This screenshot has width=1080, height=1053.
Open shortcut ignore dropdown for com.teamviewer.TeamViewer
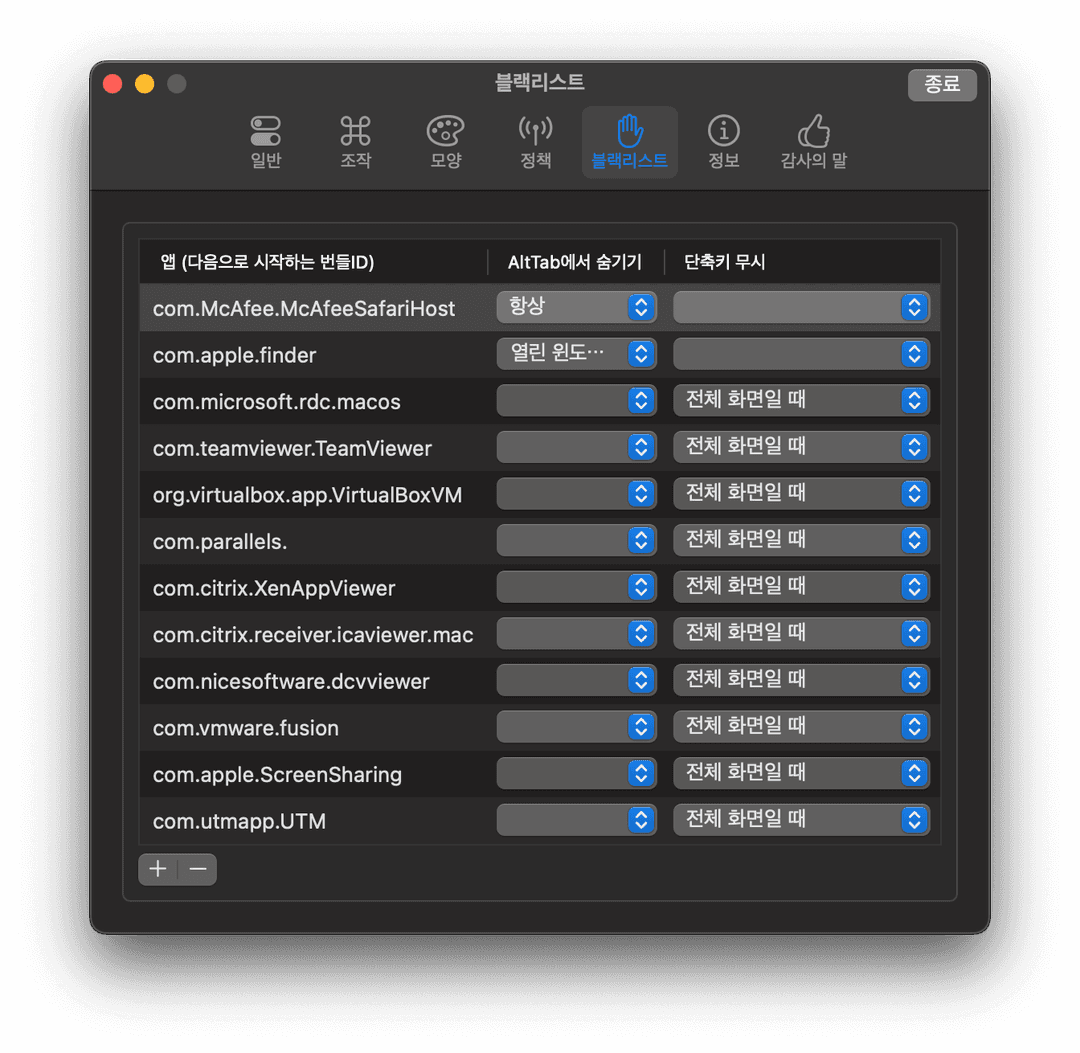801,447
